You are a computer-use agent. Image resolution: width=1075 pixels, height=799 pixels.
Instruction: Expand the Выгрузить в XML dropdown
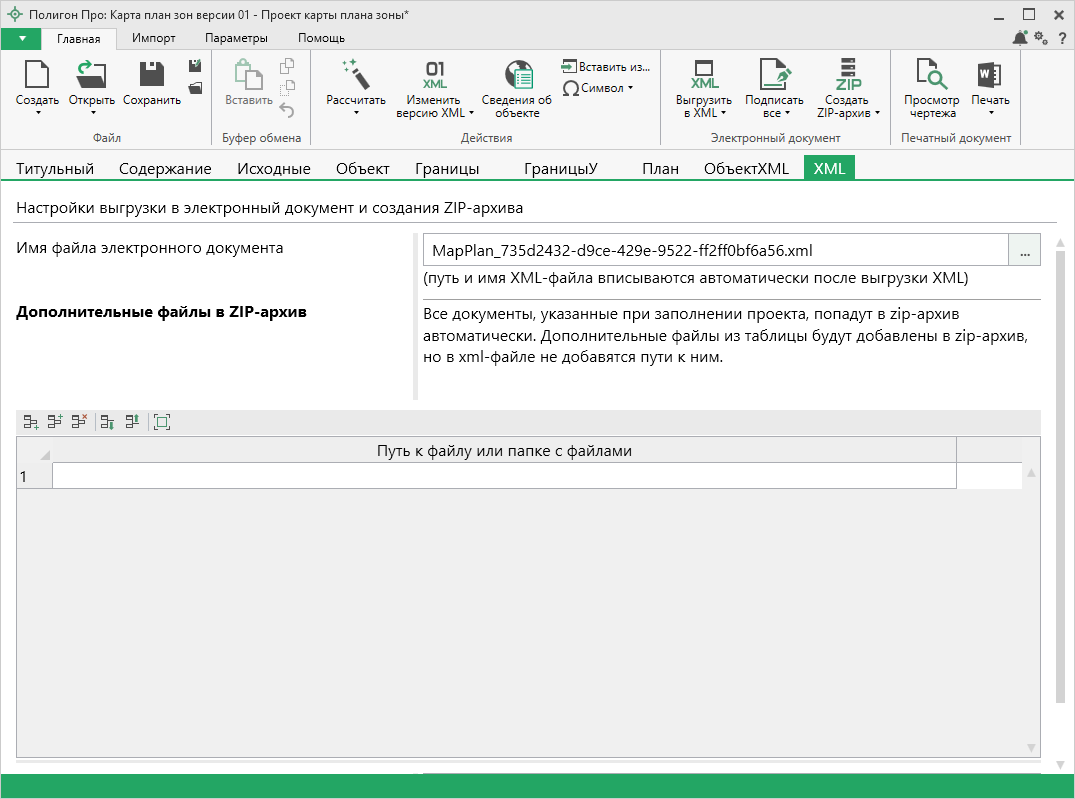tap(722, 113)
